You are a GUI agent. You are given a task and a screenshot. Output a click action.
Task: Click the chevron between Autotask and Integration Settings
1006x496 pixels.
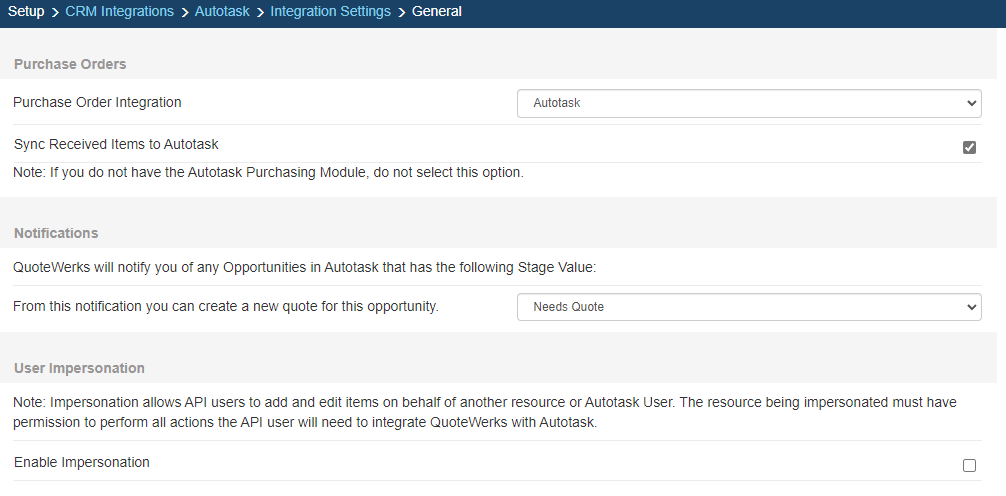(x=260, y=12)
